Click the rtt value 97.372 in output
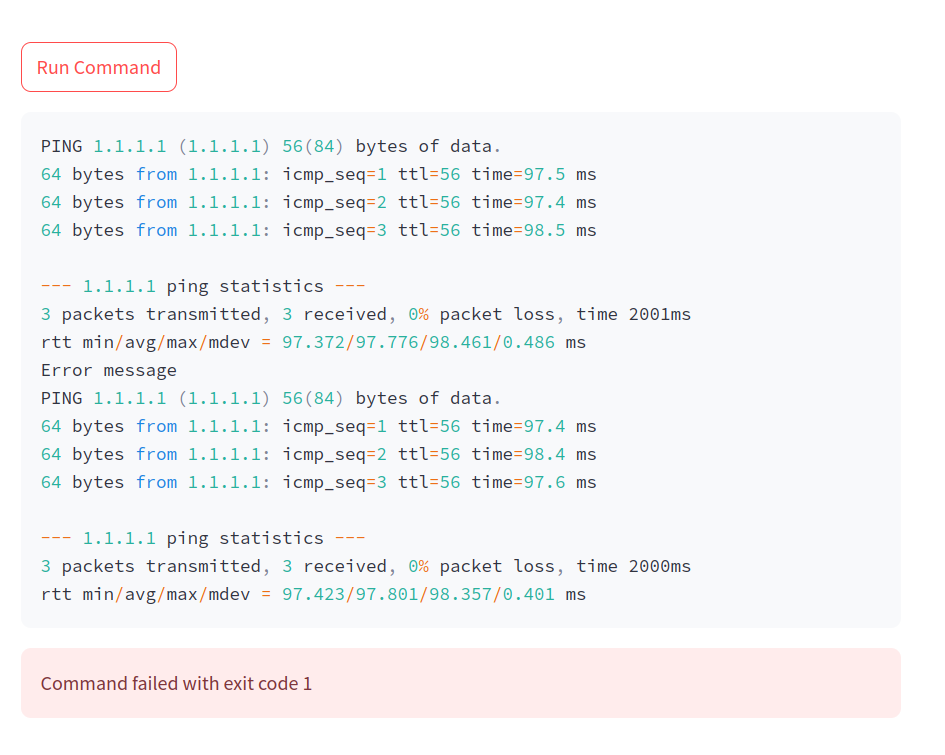The width and height of the screenshot is (945, 755). [313, 342]
